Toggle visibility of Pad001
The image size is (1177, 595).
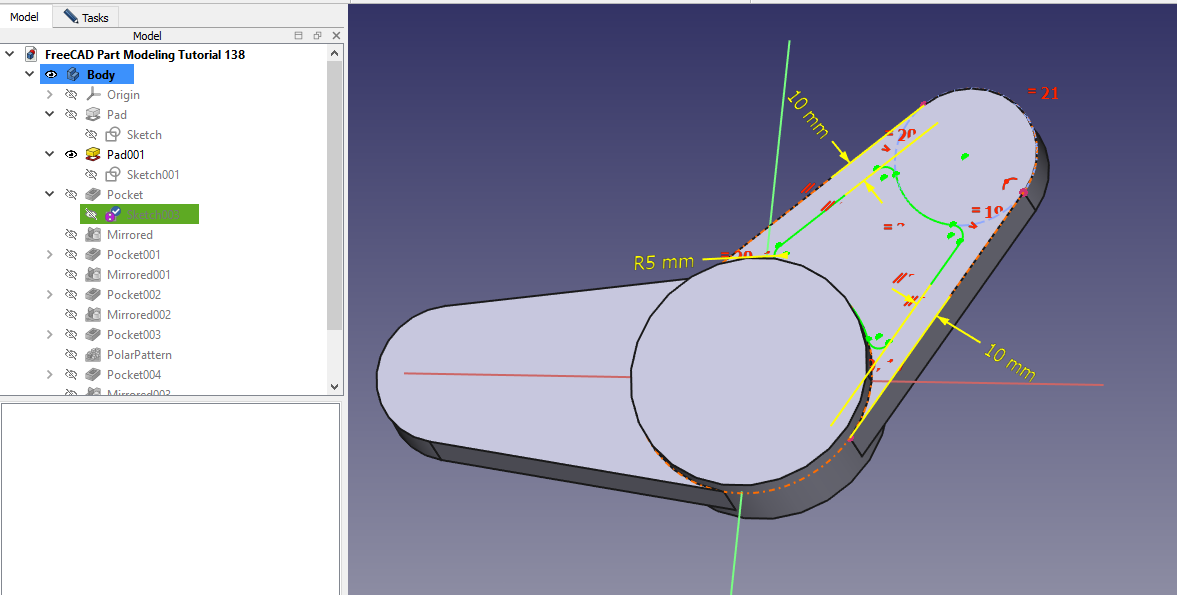pyautogui.click(x=71, y=155)
